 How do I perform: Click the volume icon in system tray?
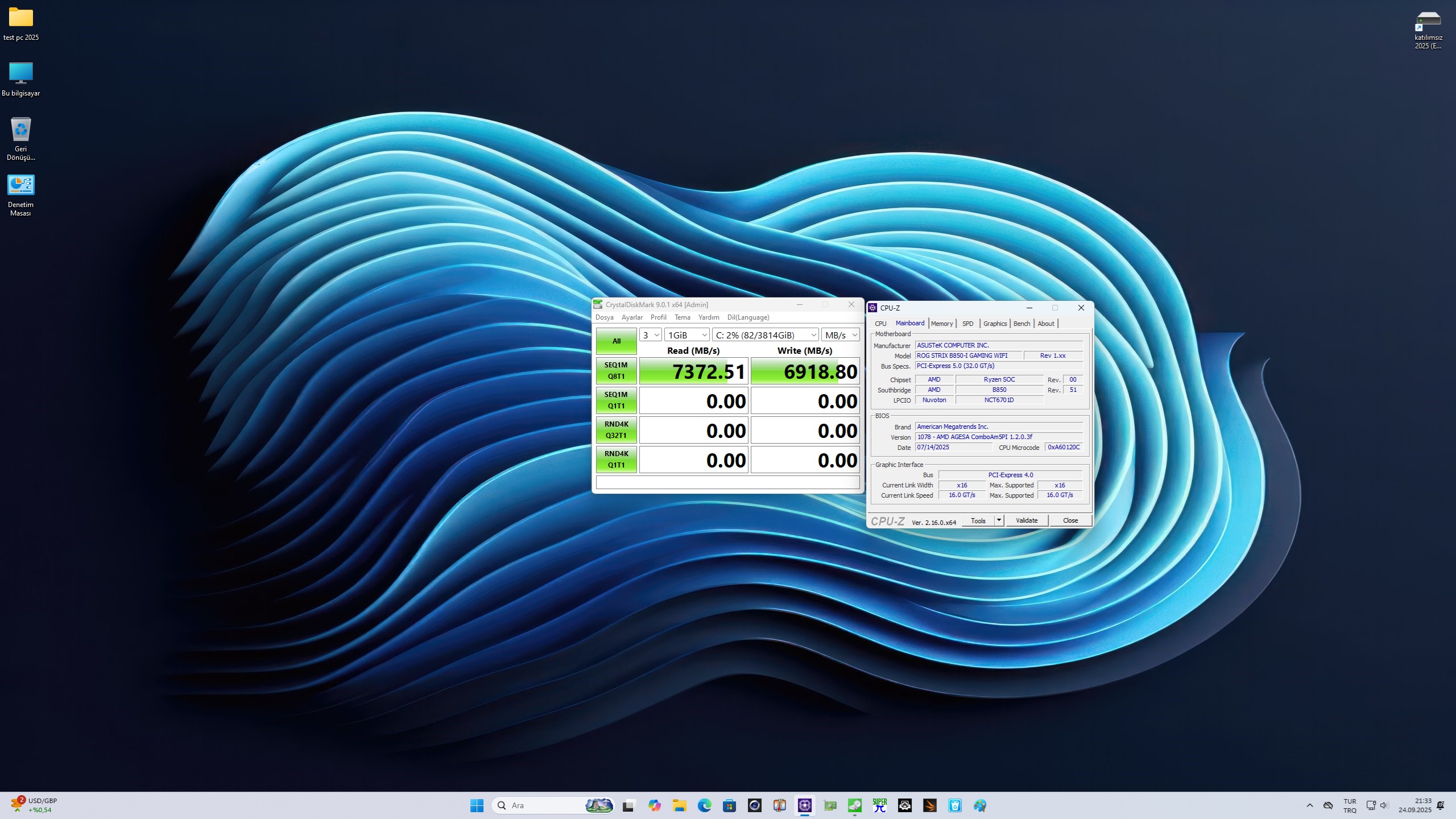(1384, 805)
